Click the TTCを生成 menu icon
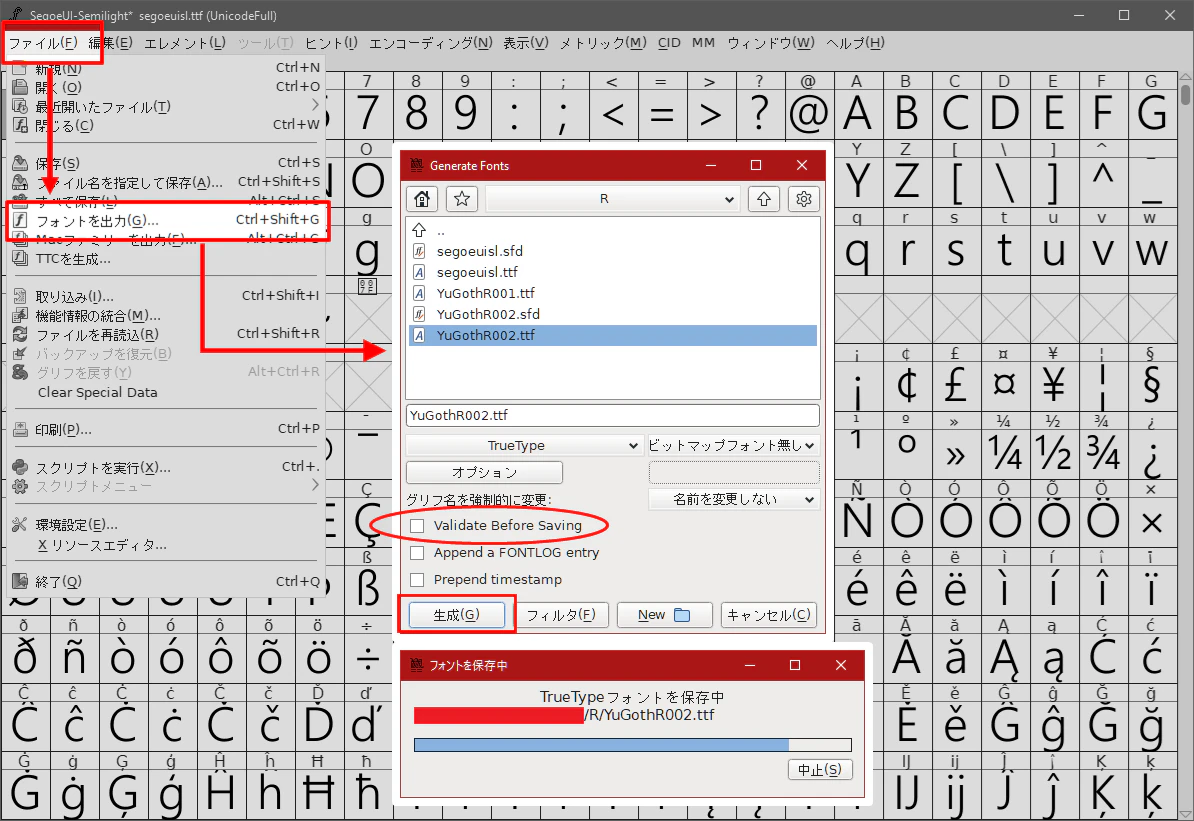The width and height of the screenshot is (1194, 821). point(21,258)
